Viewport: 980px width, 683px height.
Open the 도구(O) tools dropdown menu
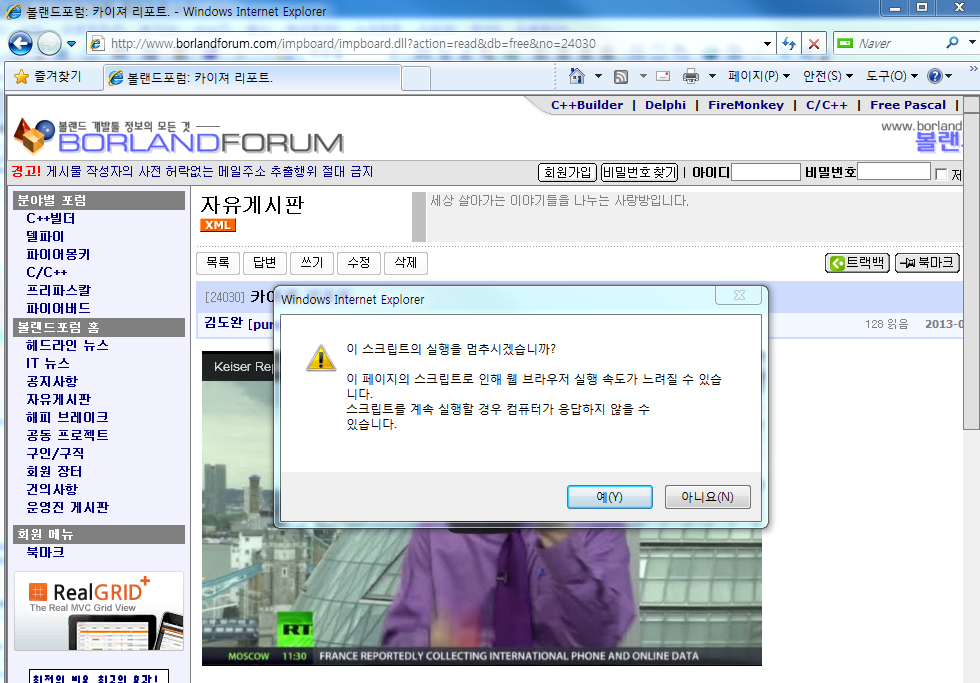tap(891, 76)
